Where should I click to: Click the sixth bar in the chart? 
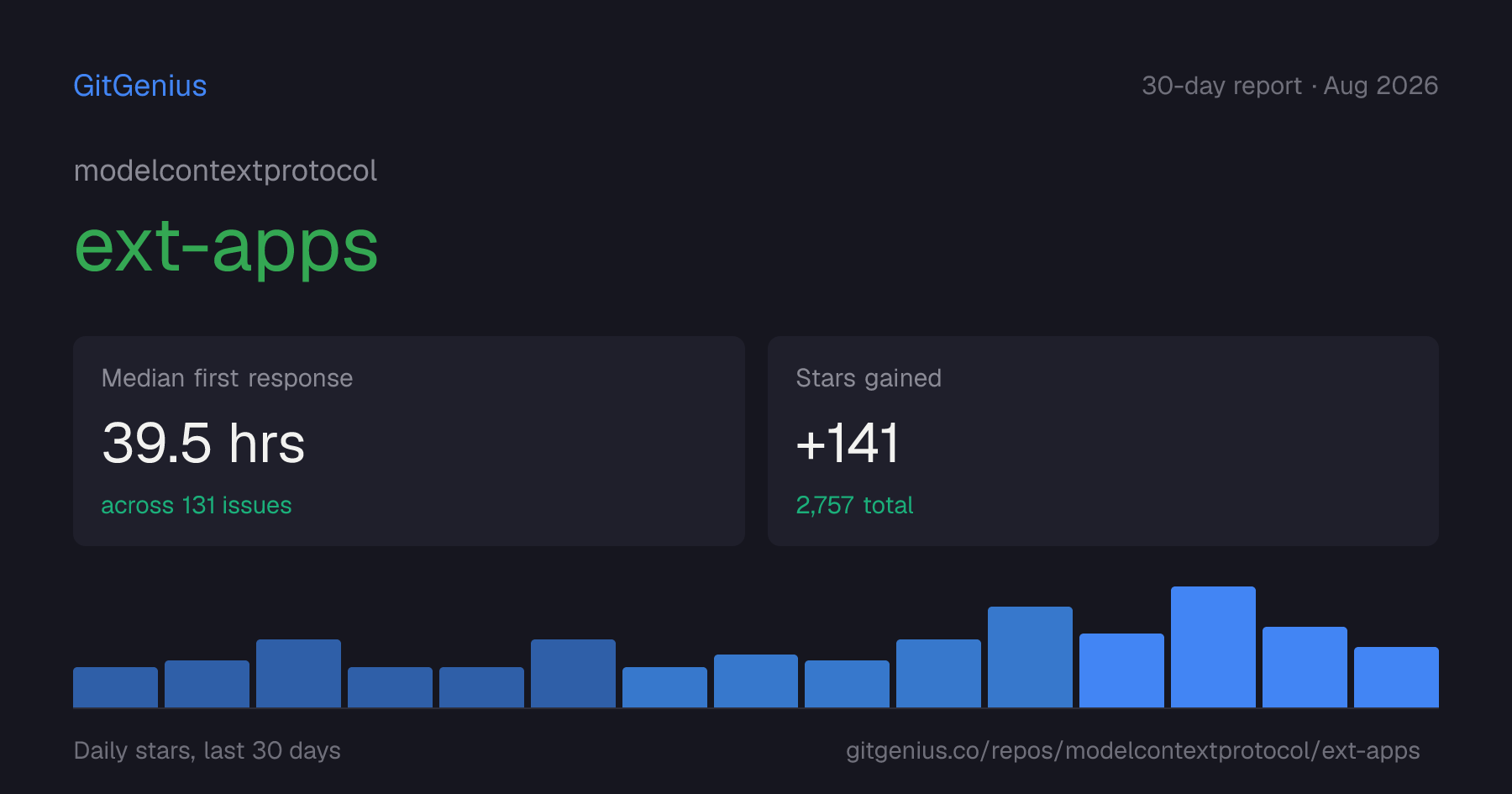[573, 673]
